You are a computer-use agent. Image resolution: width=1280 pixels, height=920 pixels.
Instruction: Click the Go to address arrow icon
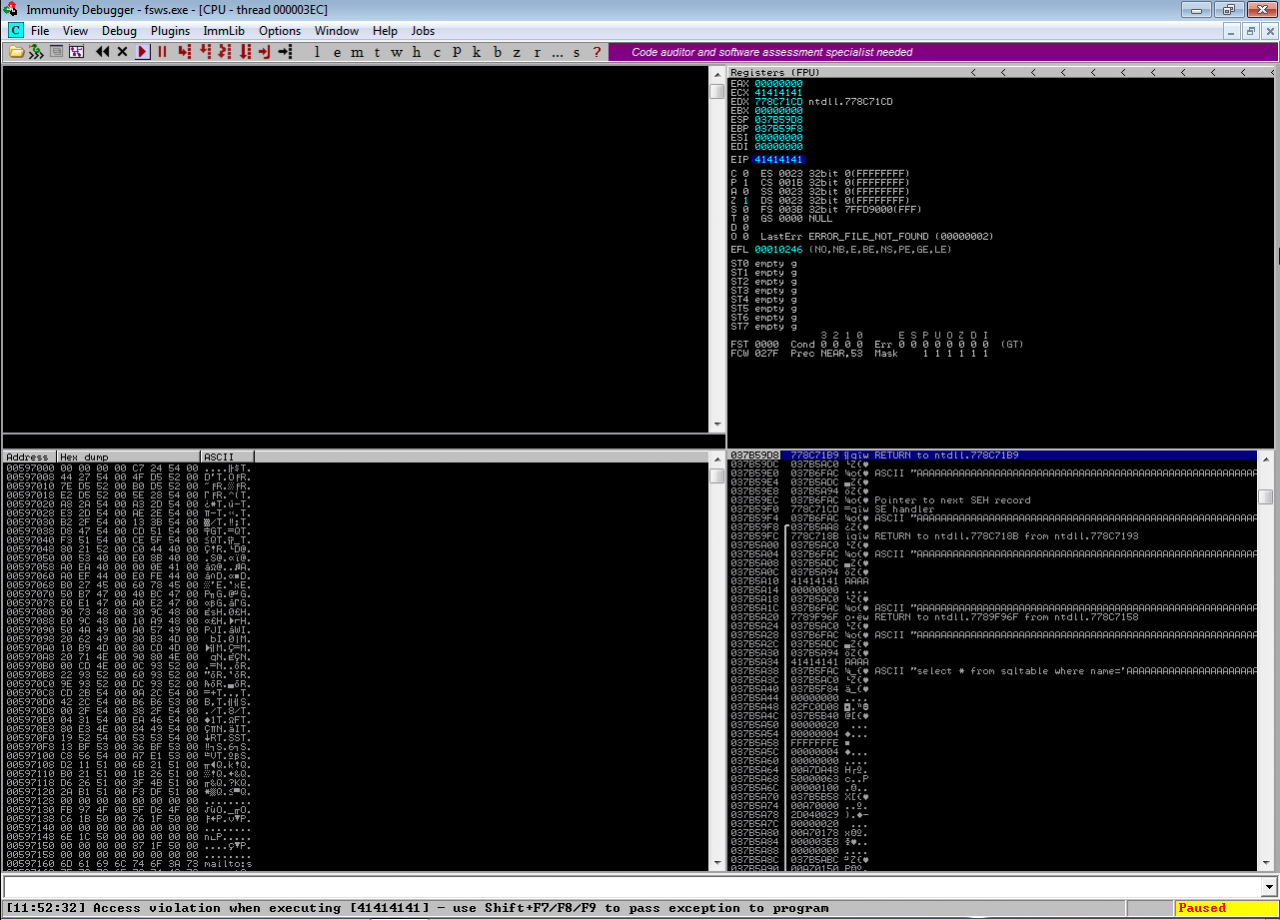coord(285,52)
